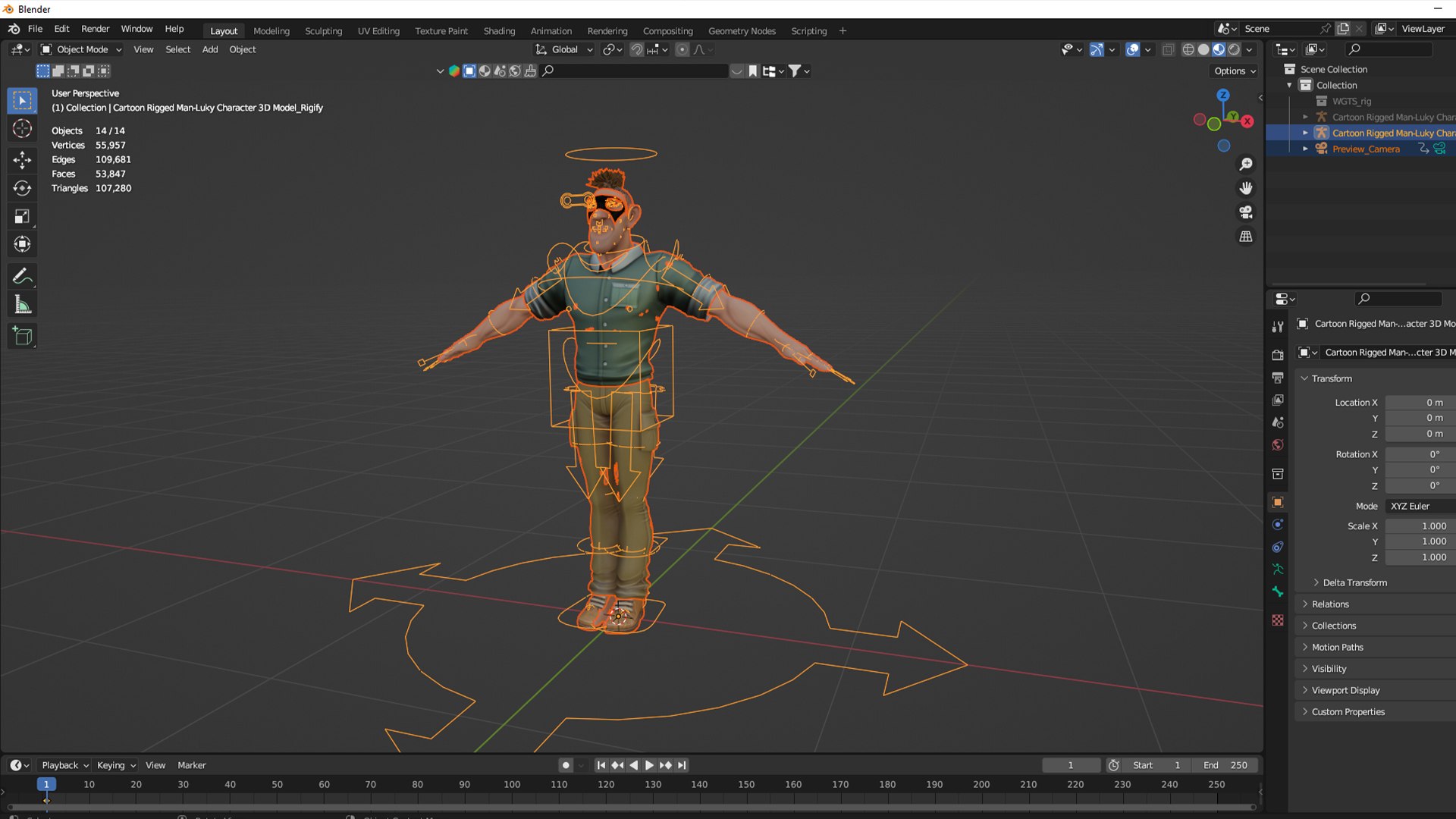The height and width of the screenshot is (819, 1456).
Task: Open the viewport Add menu
Action: click(210, 49)
